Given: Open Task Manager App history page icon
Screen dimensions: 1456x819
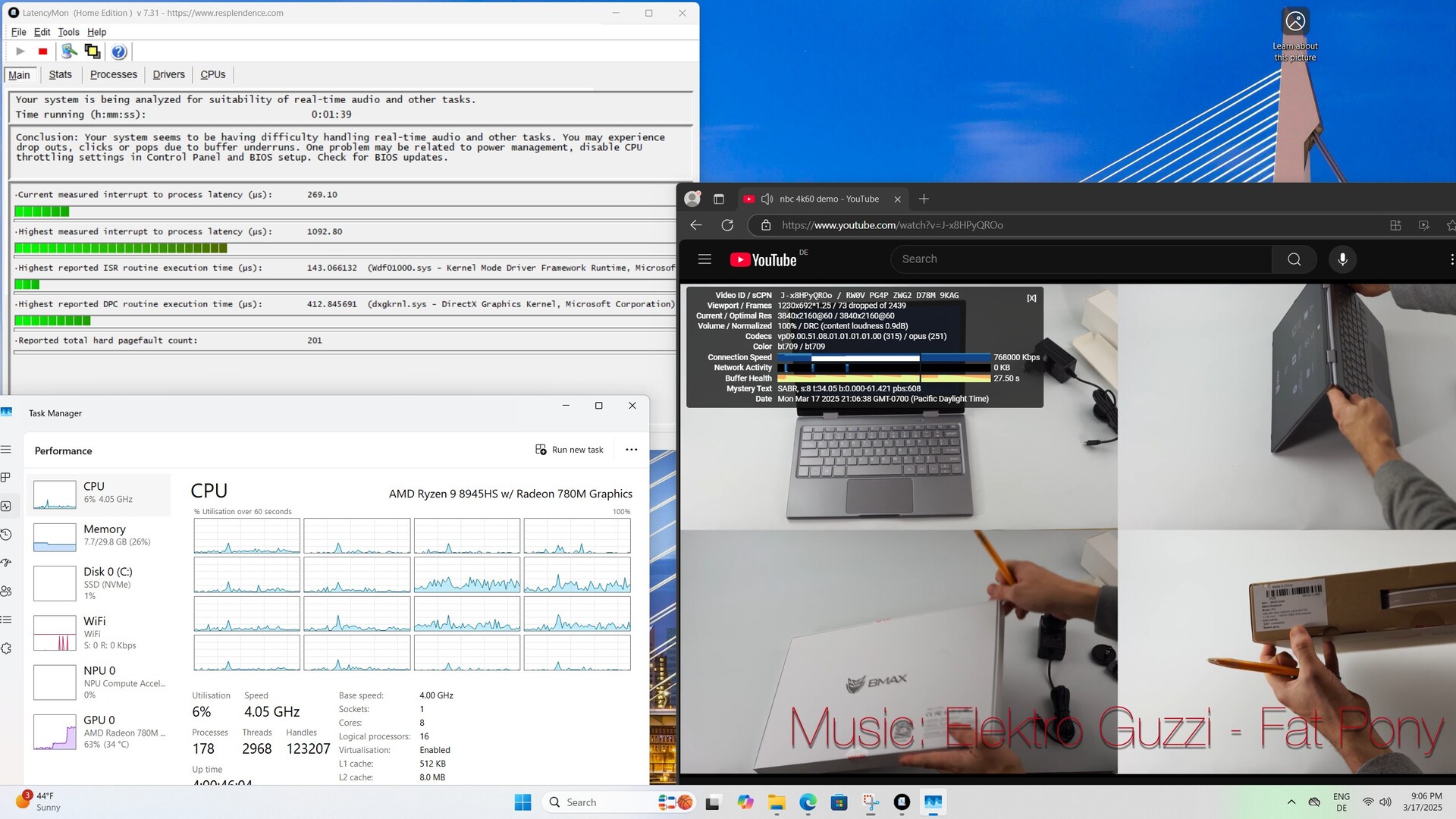Looking at the screenshot, I should [6, 535].
